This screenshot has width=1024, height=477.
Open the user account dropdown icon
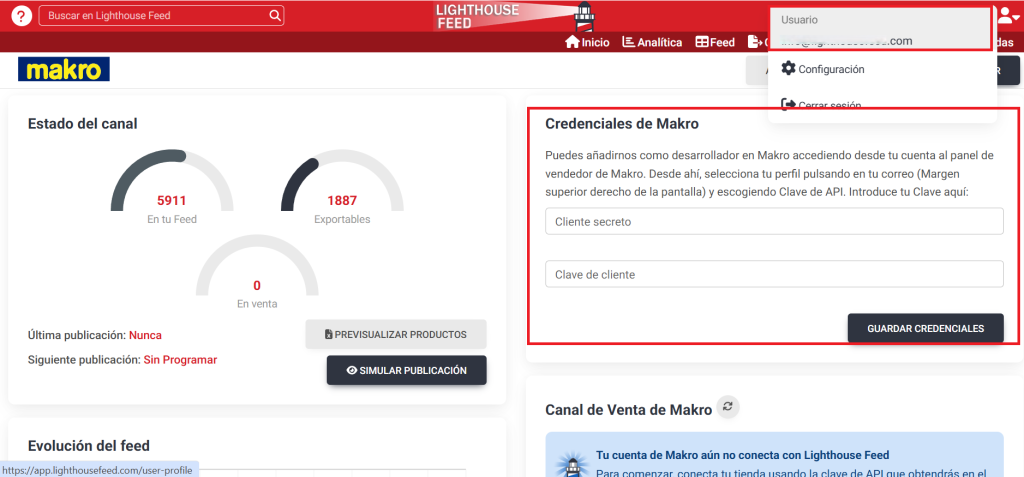point(1007,16)
